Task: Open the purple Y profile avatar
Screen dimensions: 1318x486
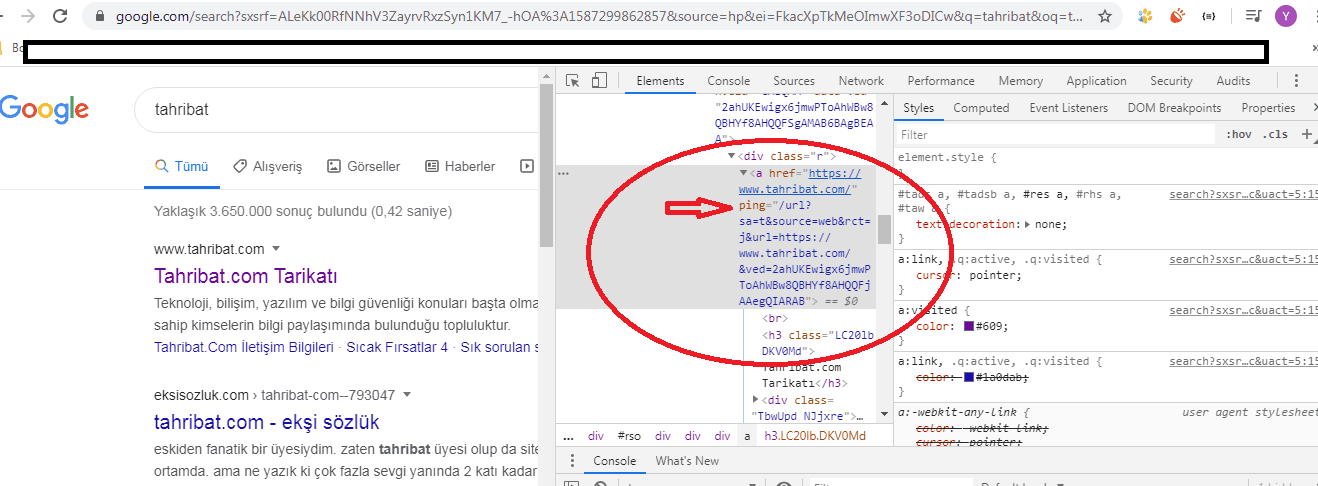Action: [x=1285, y=17]
